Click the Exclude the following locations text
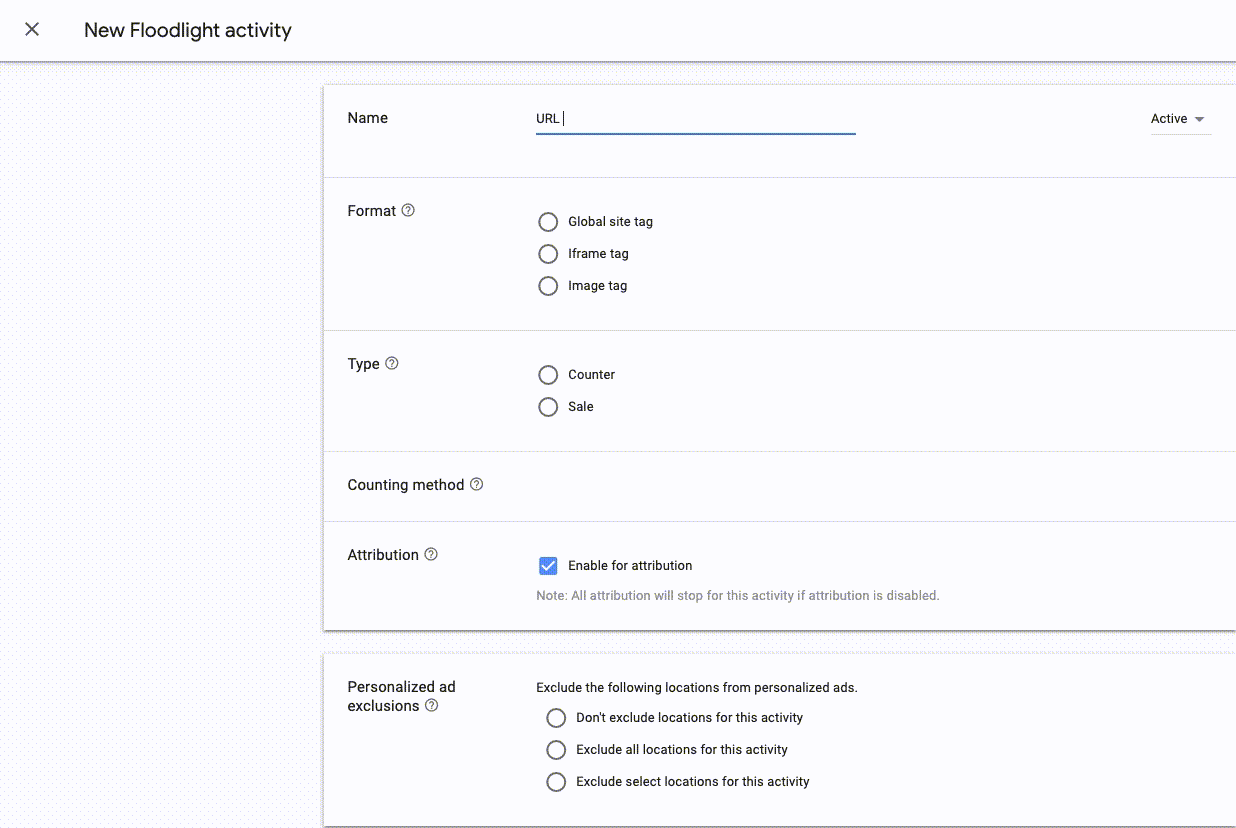Image resolution: width=1236 pixels, height=828 pixels. (697, 688)
